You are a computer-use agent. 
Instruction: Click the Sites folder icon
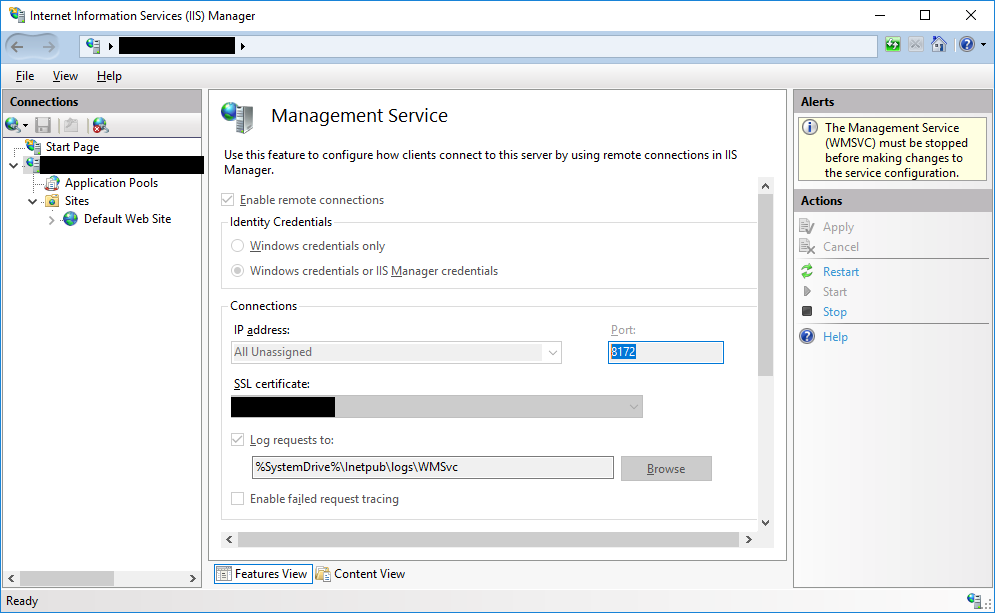[52, 201]
